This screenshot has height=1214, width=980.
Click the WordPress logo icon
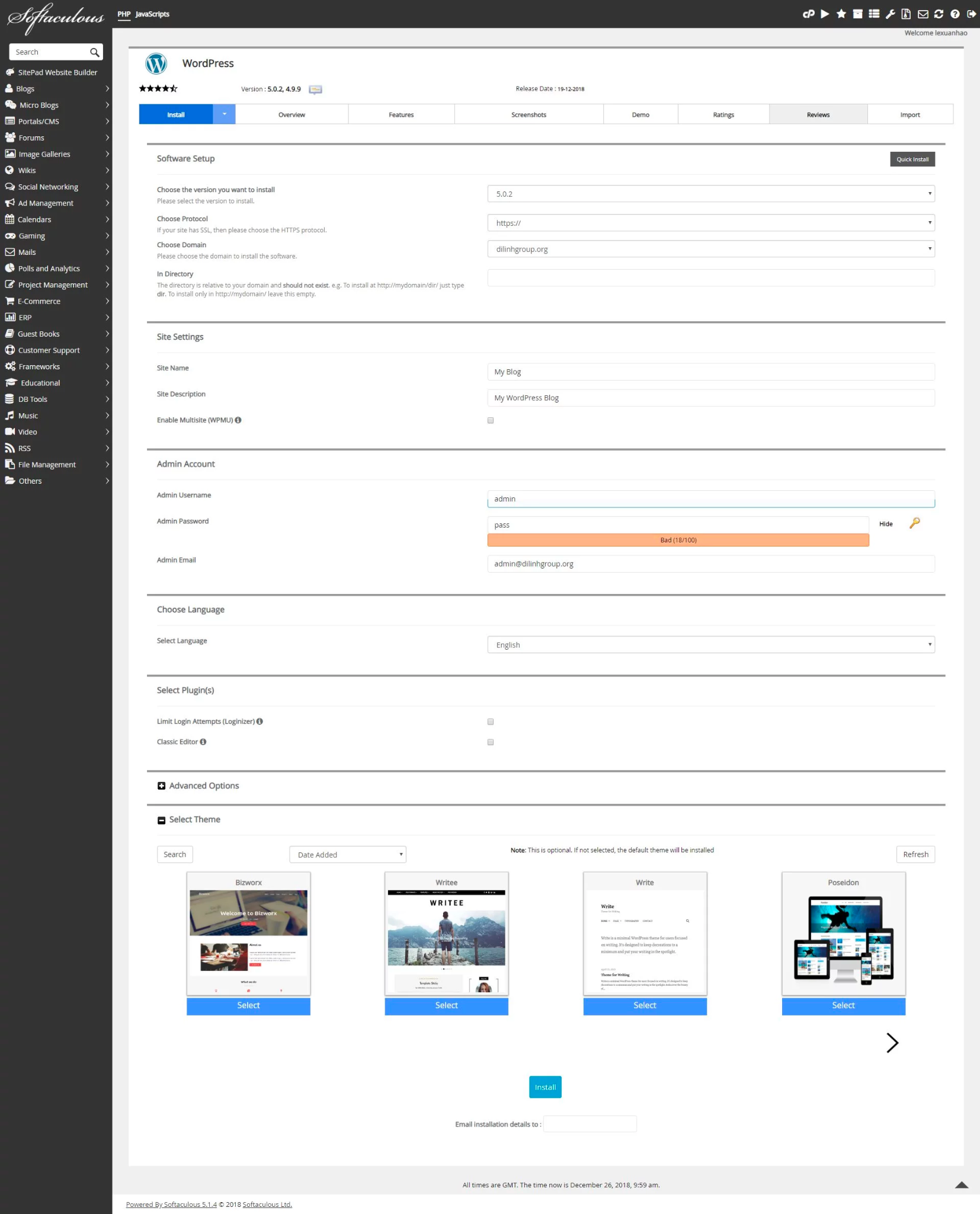click(x=156, y=63)
